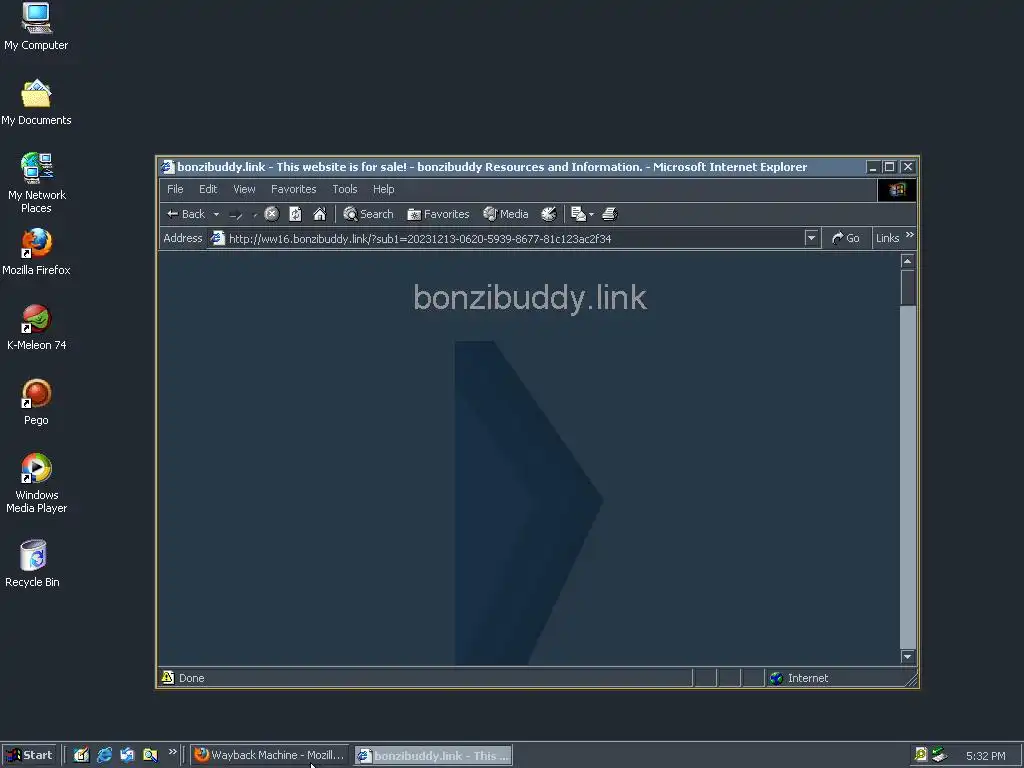Stop page loading with the Stop icon
Screen dimensions: 1024x768
click(272, 214)
